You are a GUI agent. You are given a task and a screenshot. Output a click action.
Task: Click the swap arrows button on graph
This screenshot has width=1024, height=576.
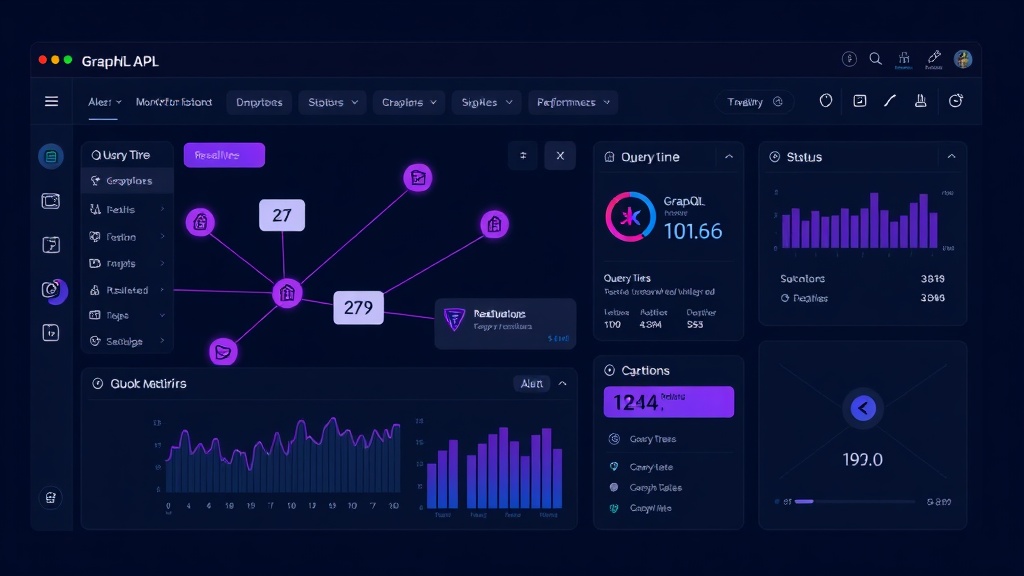(523, 155)
